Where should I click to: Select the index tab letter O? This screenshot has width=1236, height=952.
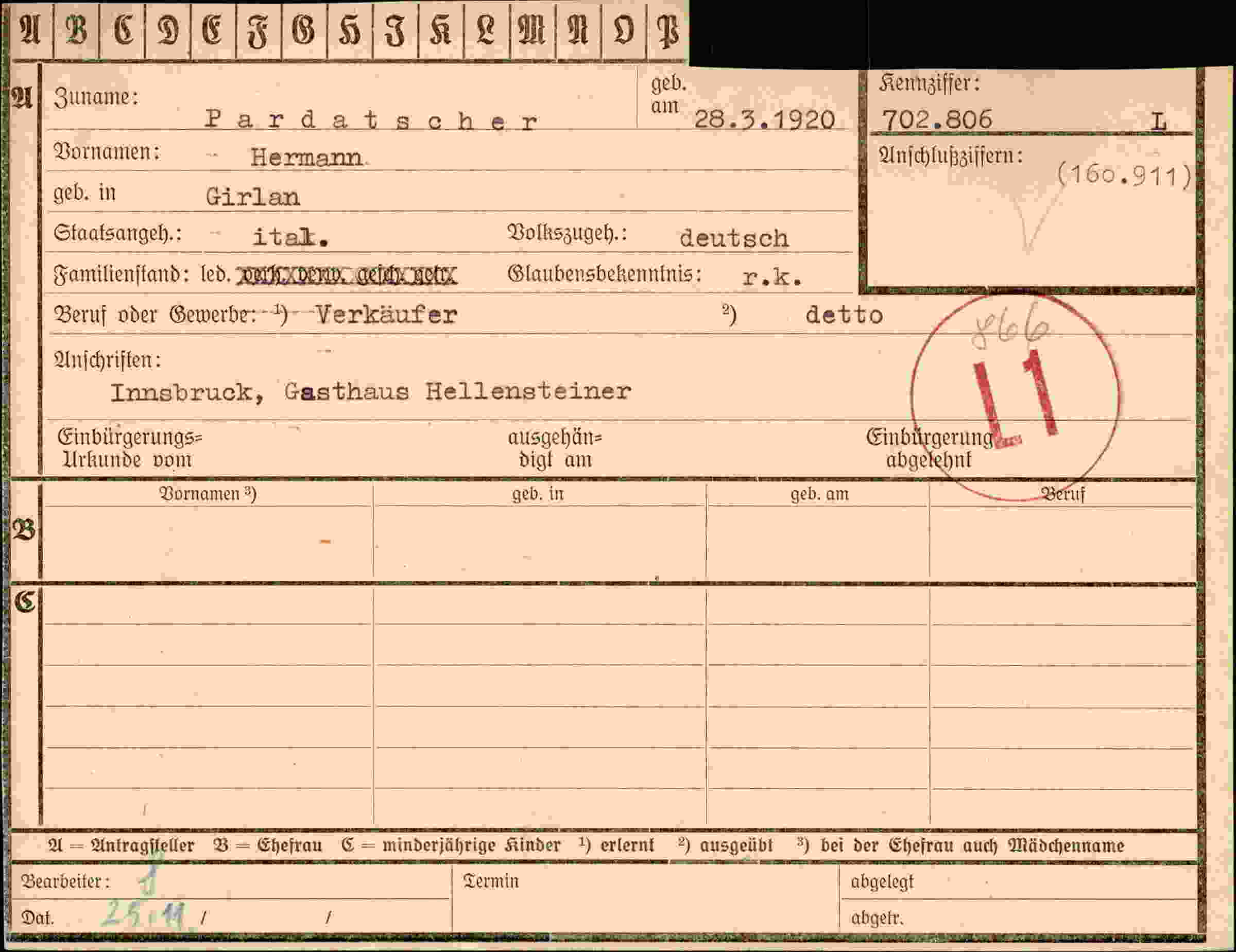623,30
